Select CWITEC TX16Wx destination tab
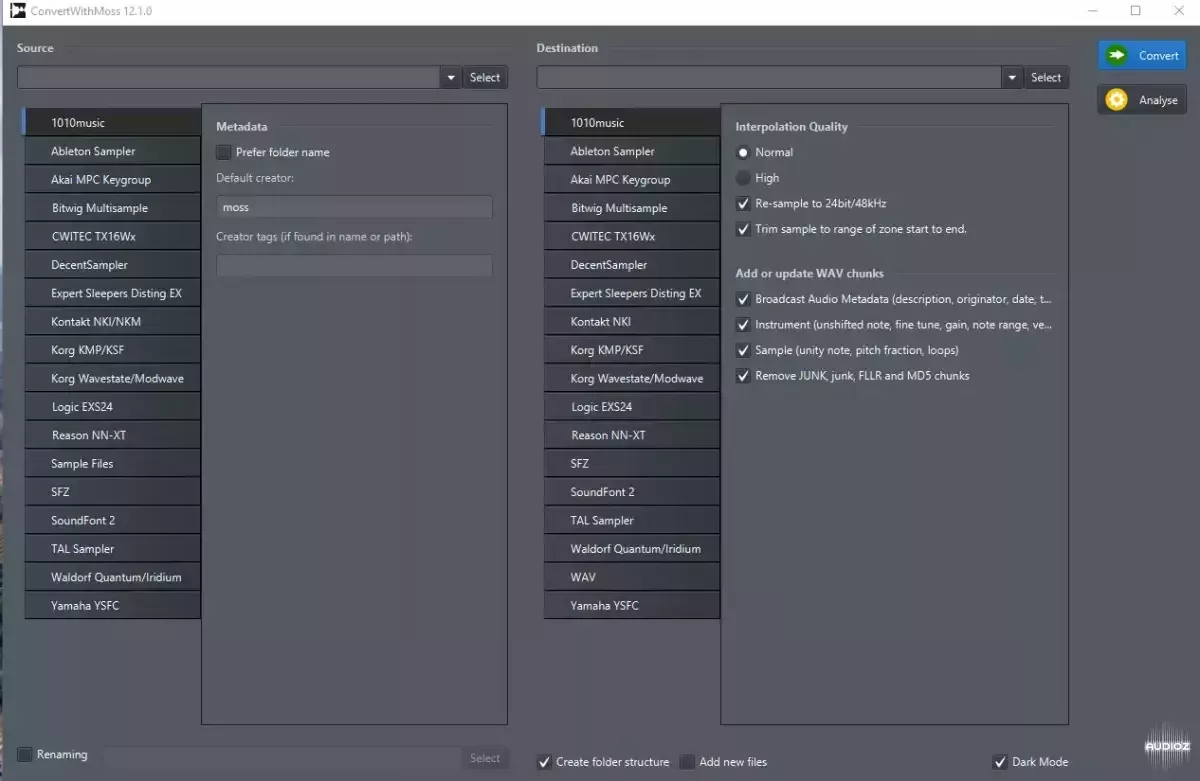Screen dimensions: 1200x781 coord(632,237)
